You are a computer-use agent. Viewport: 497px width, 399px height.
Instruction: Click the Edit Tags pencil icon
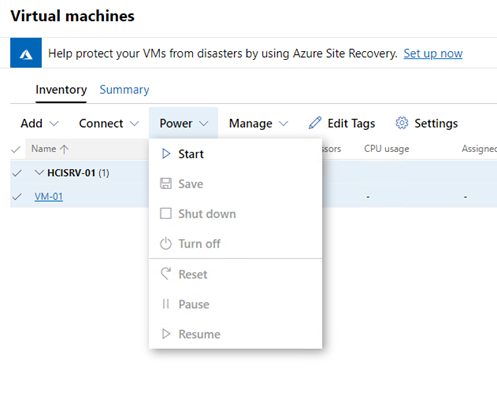pos(315,123)
